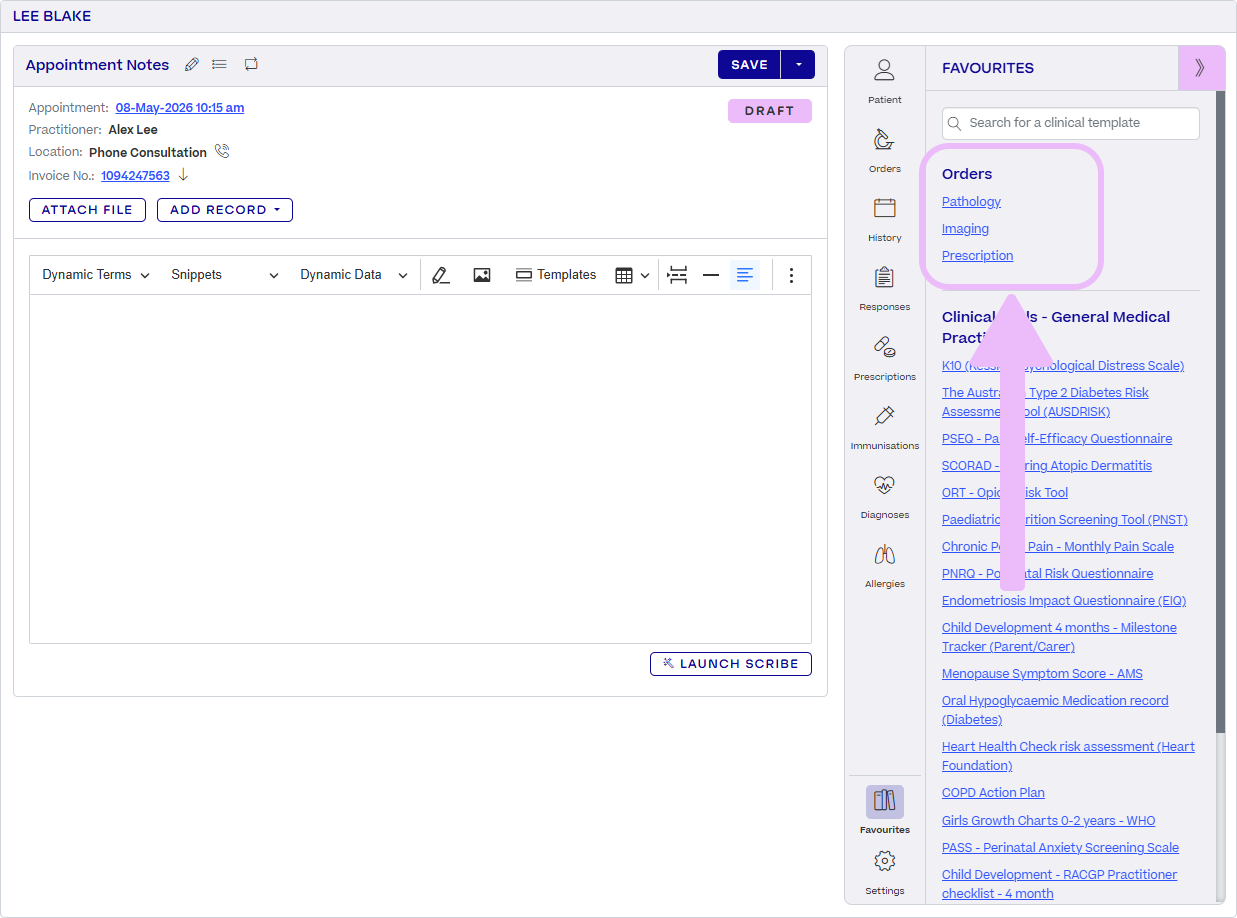Open the Diagnoses sidebar panel
1237x918 pixels.
pos(884,496)
